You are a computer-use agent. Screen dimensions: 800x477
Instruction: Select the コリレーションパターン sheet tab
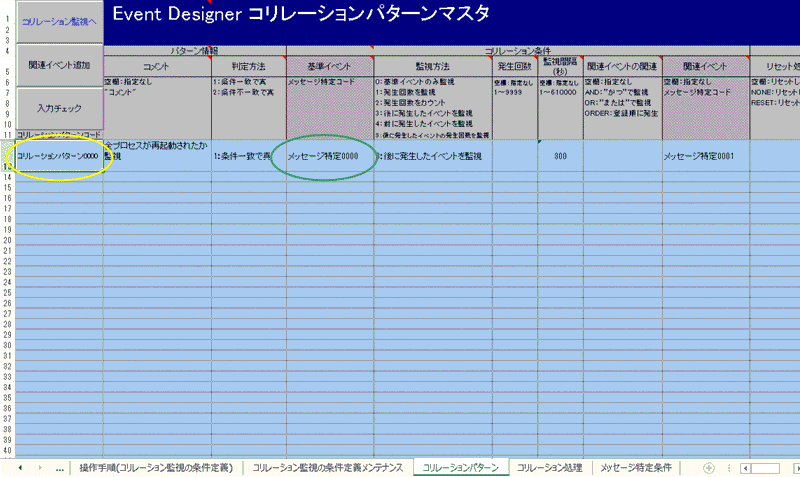pyautogui.click(x=460, y=468)
